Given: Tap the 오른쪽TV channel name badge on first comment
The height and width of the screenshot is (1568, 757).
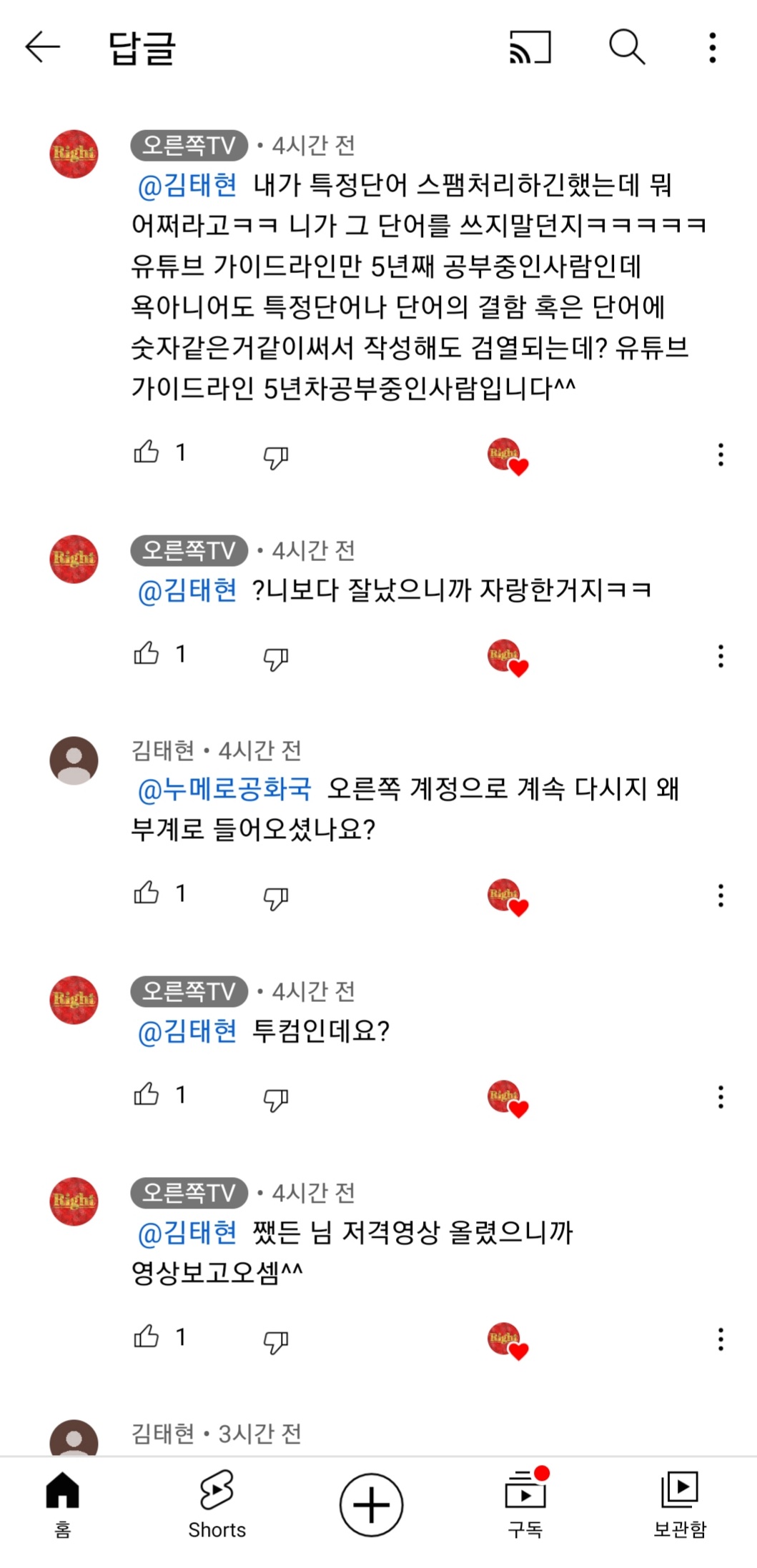Looking at the screenshot, I should 189,146.
